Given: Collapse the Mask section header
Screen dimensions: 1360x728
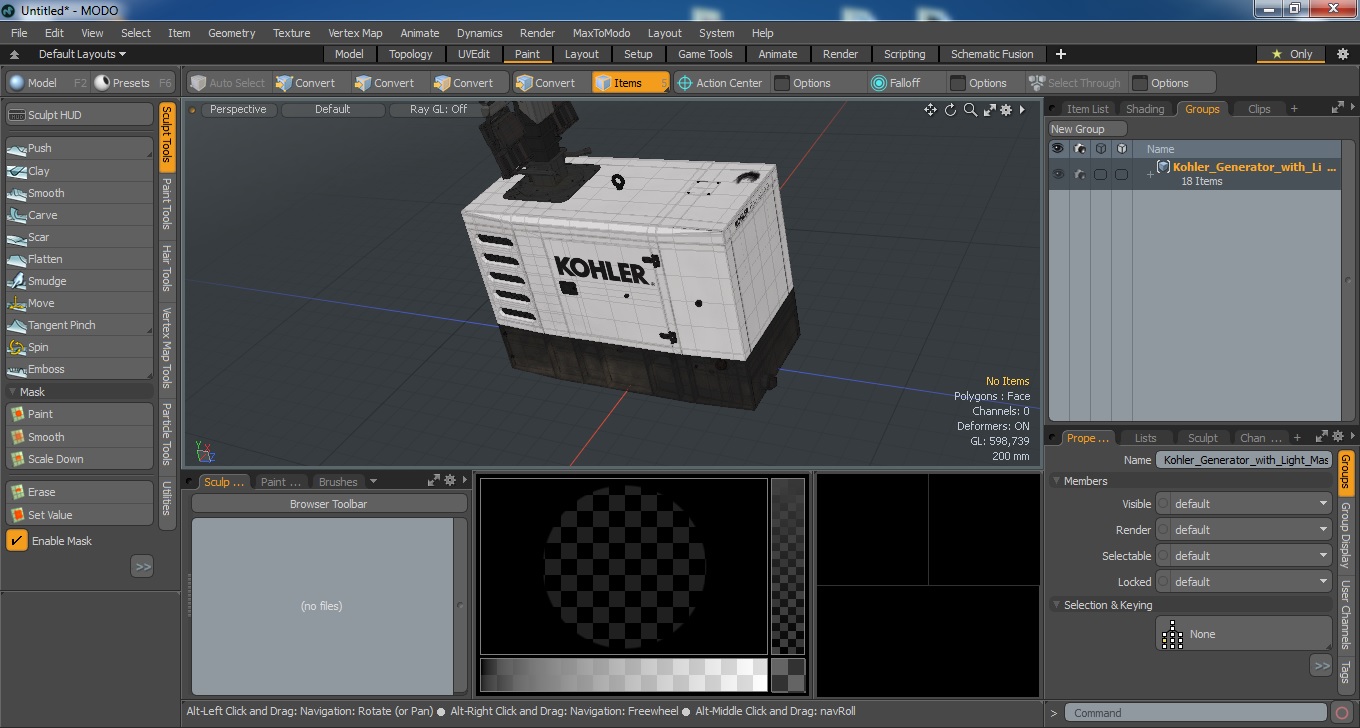Looking at the screenshot, I should pos(13,392).
